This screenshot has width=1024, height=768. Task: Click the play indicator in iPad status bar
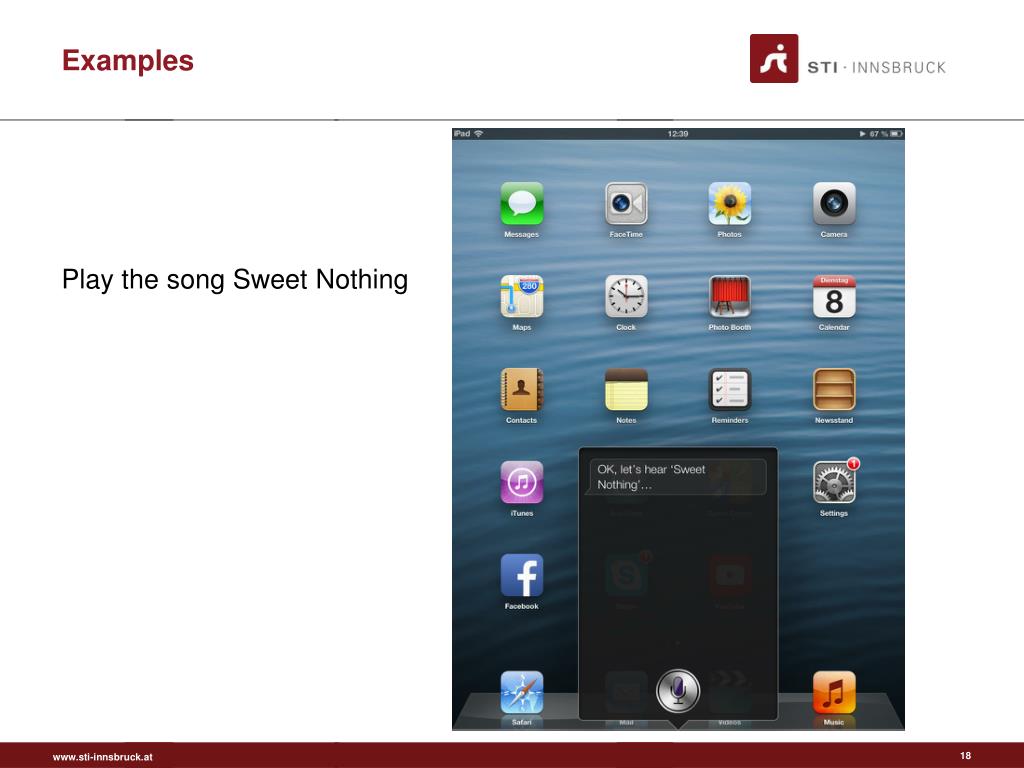coord(863,134)
